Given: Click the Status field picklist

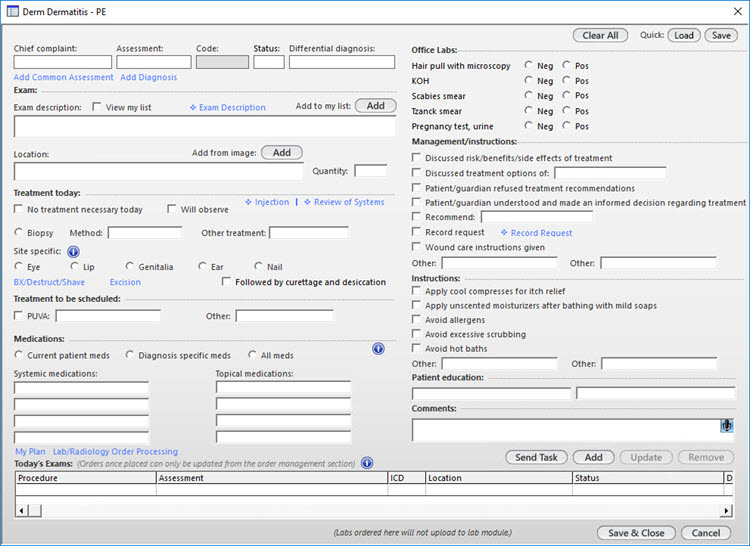Looking at the screenshot, I should [269, 62].
